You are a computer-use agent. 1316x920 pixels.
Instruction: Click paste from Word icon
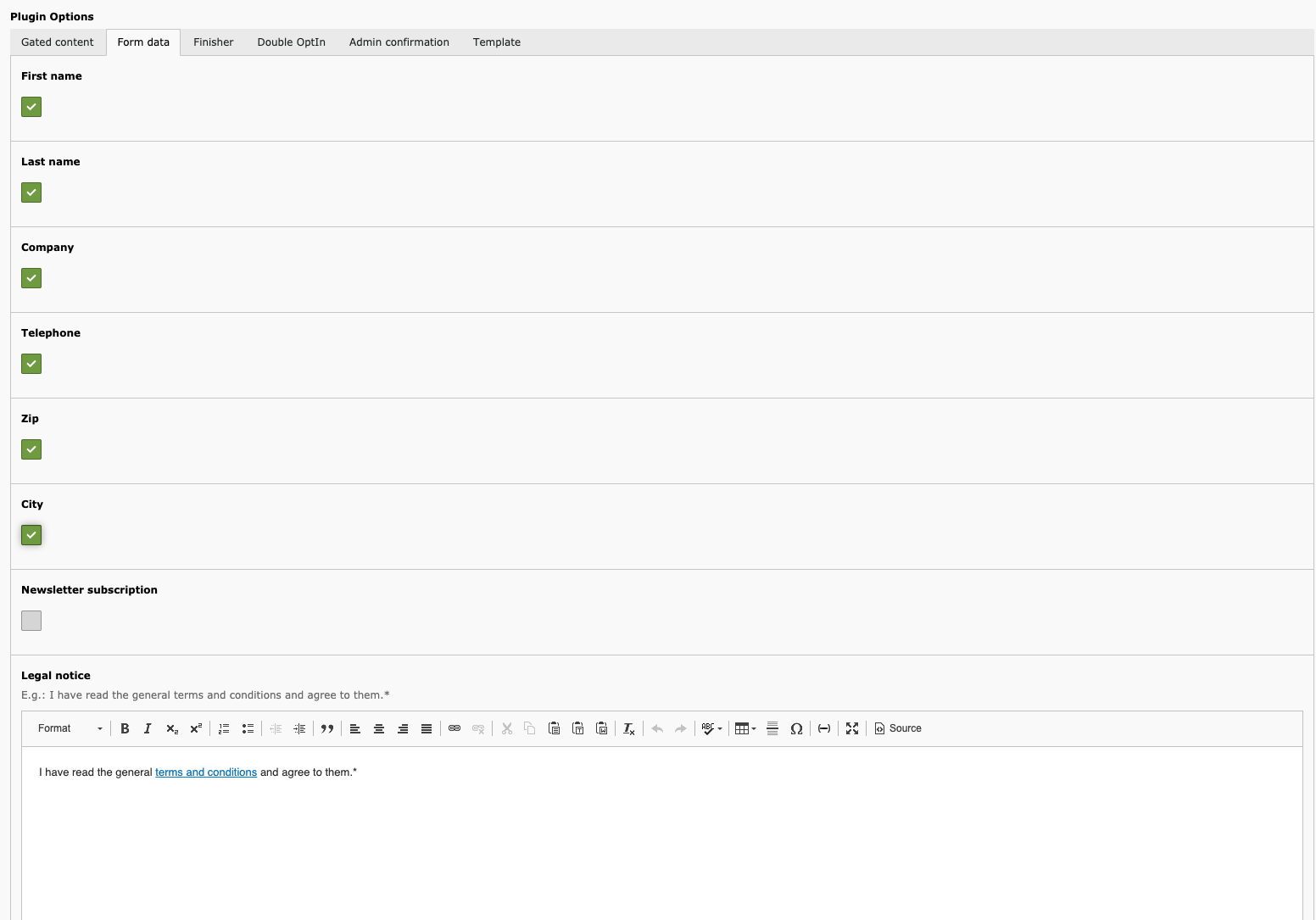pyautogui.click(x=601, y=728)
